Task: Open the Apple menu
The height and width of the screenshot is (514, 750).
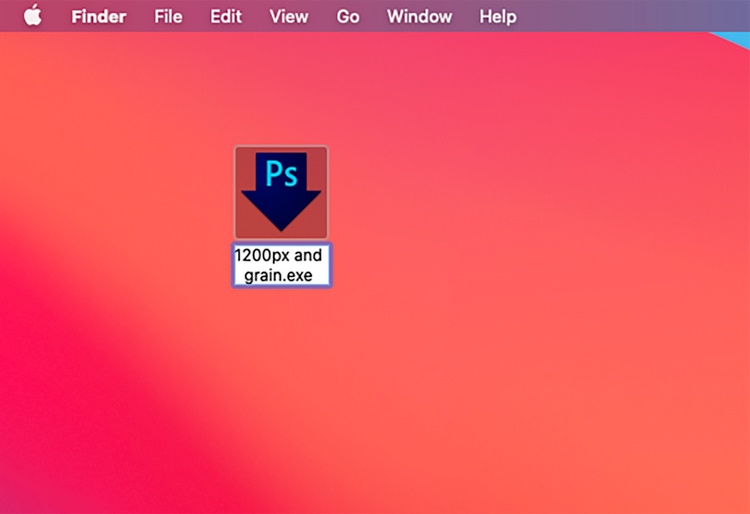Action: 33,16
